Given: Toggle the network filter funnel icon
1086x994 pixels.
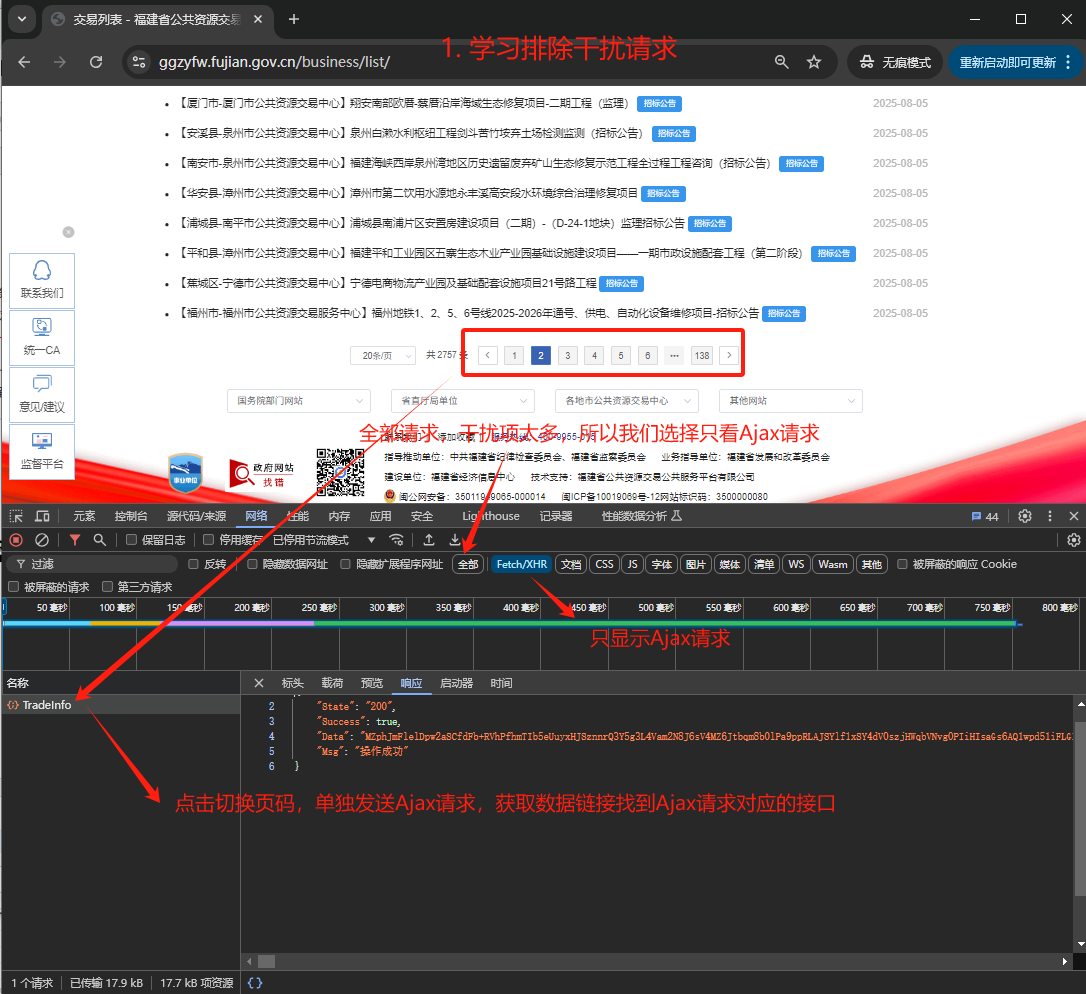Looking at the screenshot, I should pyautogui.click(x=75, y=540).
